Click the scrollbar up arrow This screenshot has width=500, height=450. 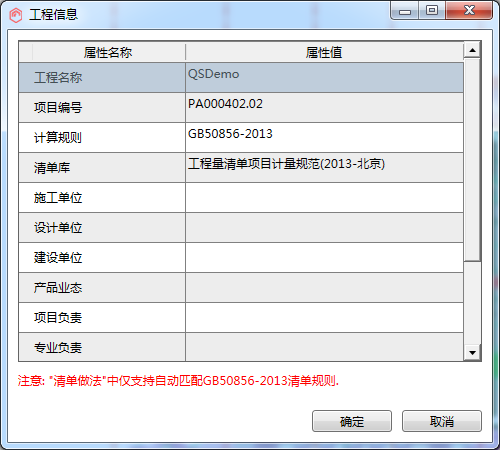click(472, 50)
